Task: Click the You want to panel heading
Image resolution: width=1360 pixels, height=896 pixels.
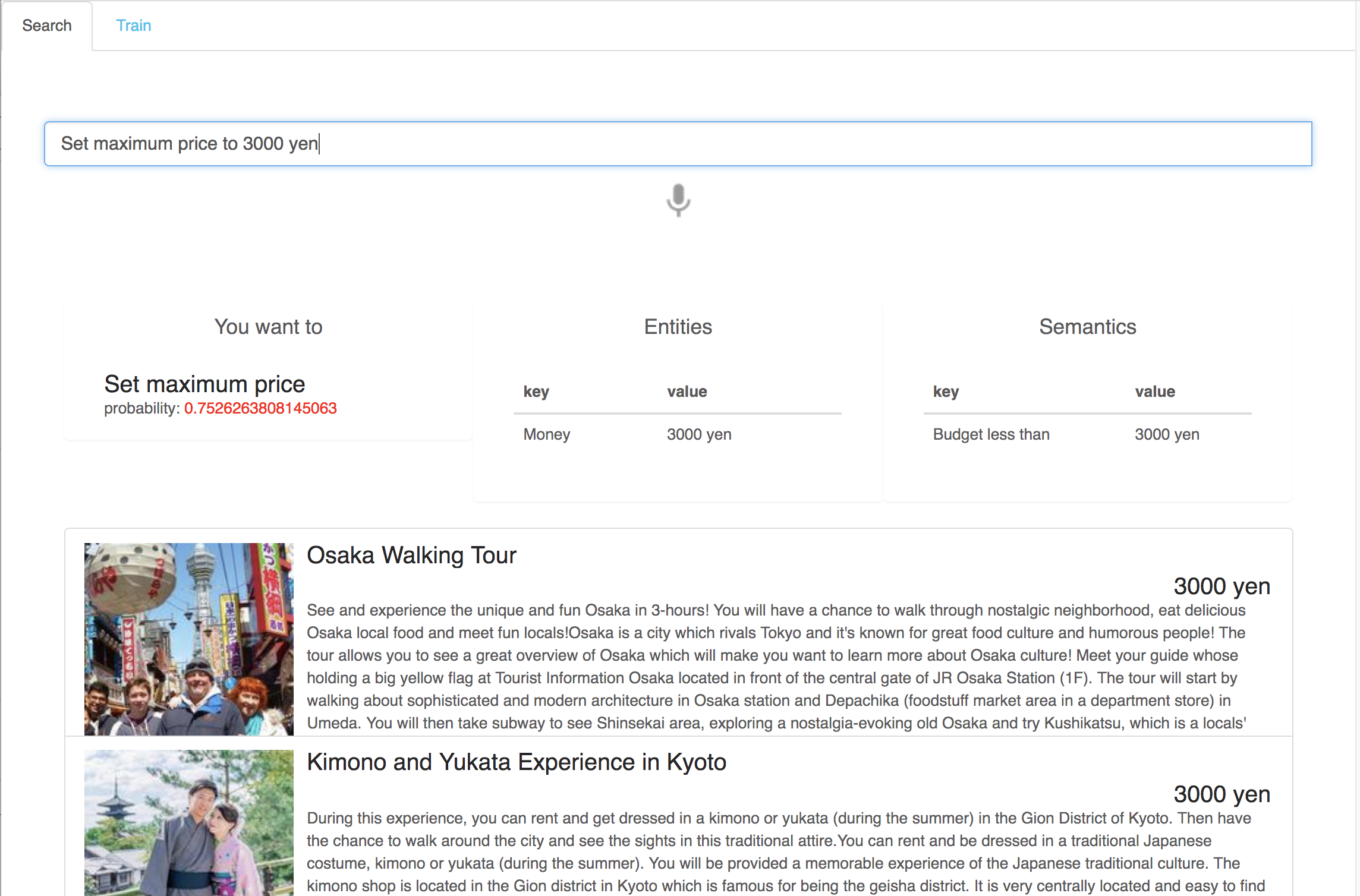Action: tap(268, 327)
